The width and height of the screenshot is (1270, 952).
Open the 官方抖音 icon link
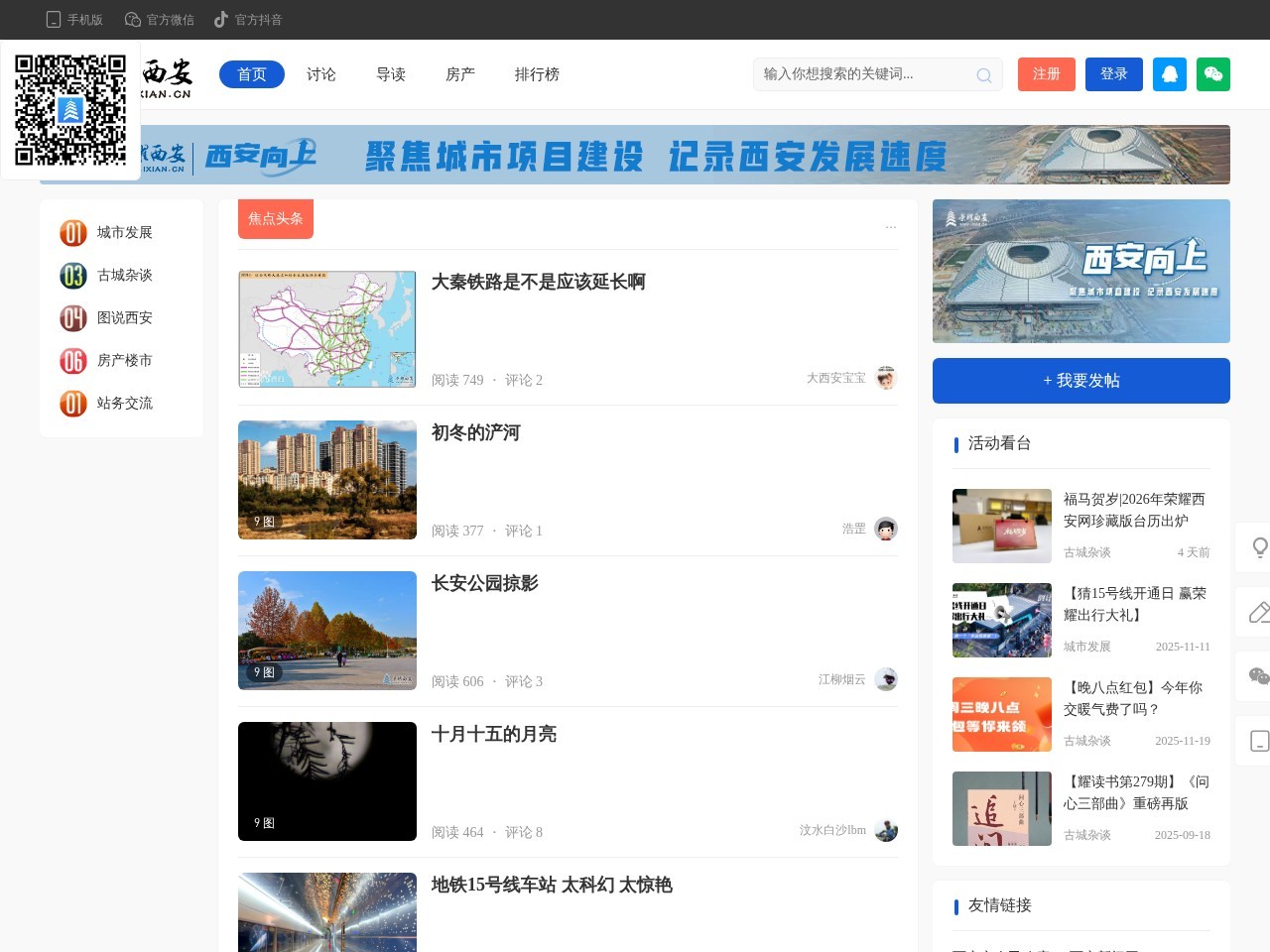[x=221, y=20]
